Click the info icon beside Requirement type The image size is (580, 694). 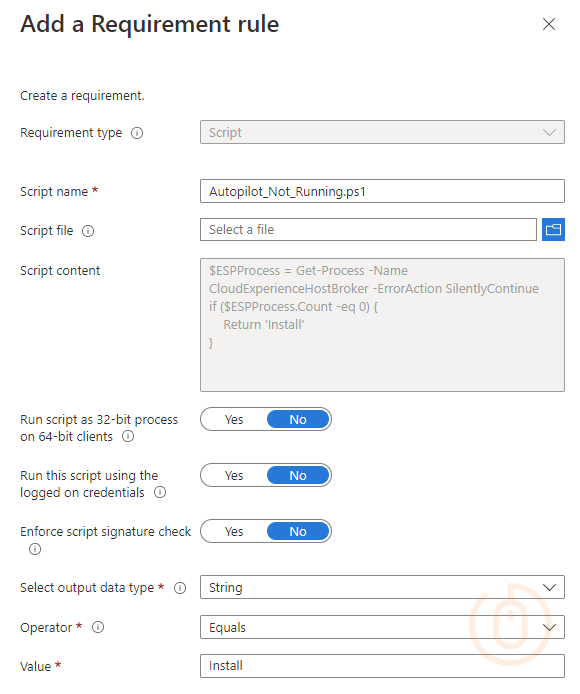[137, 133]
